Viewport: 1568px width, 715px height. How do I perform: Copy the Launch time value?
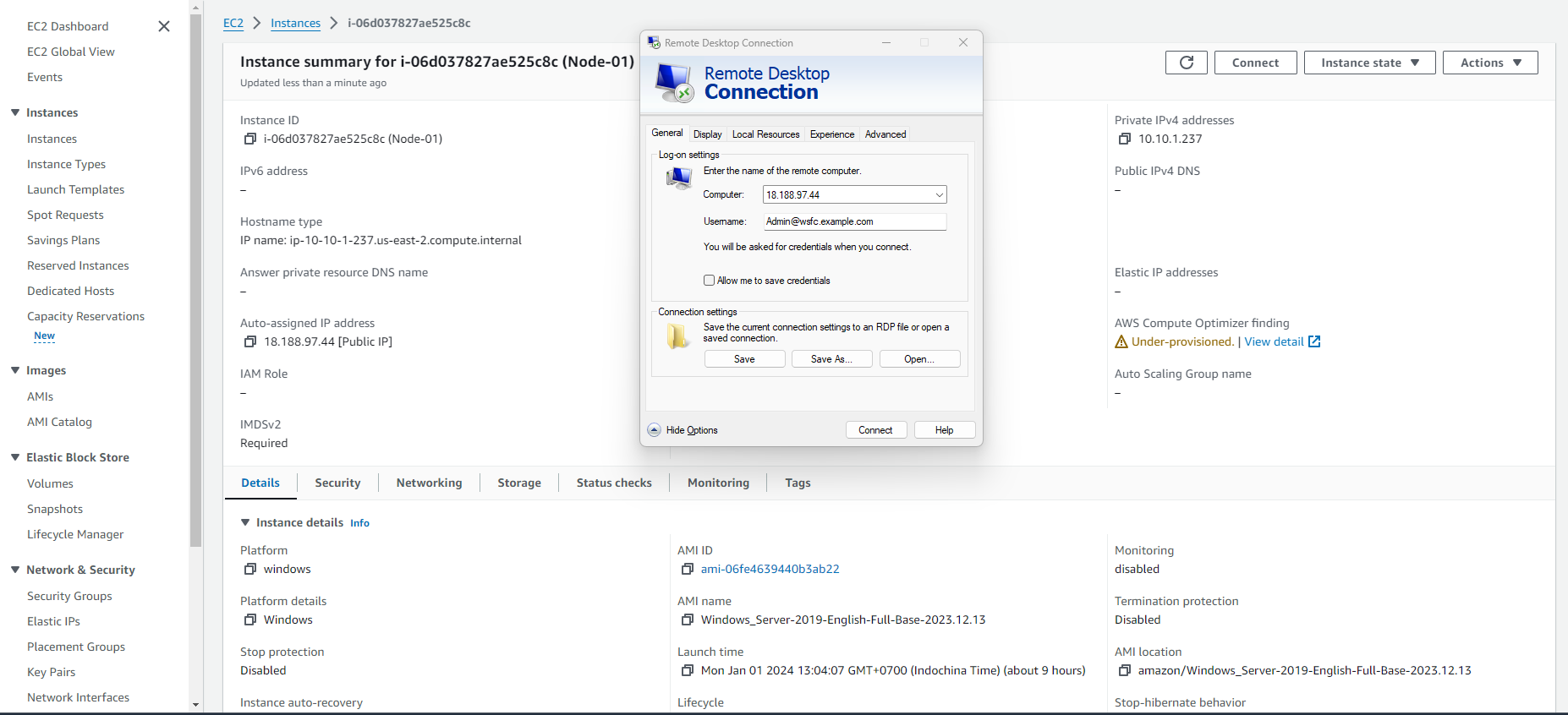pos(688,670)
